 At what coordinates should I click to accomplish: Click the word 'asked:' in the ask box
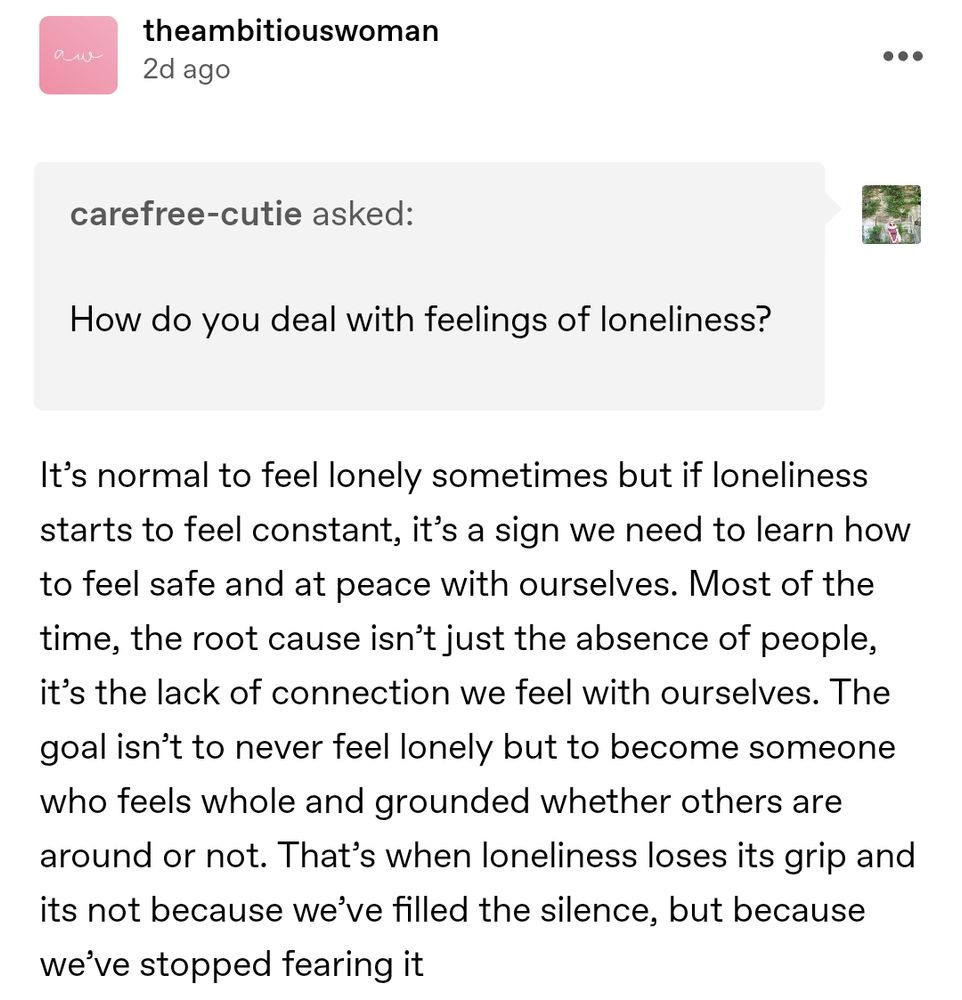pos(362,213)
